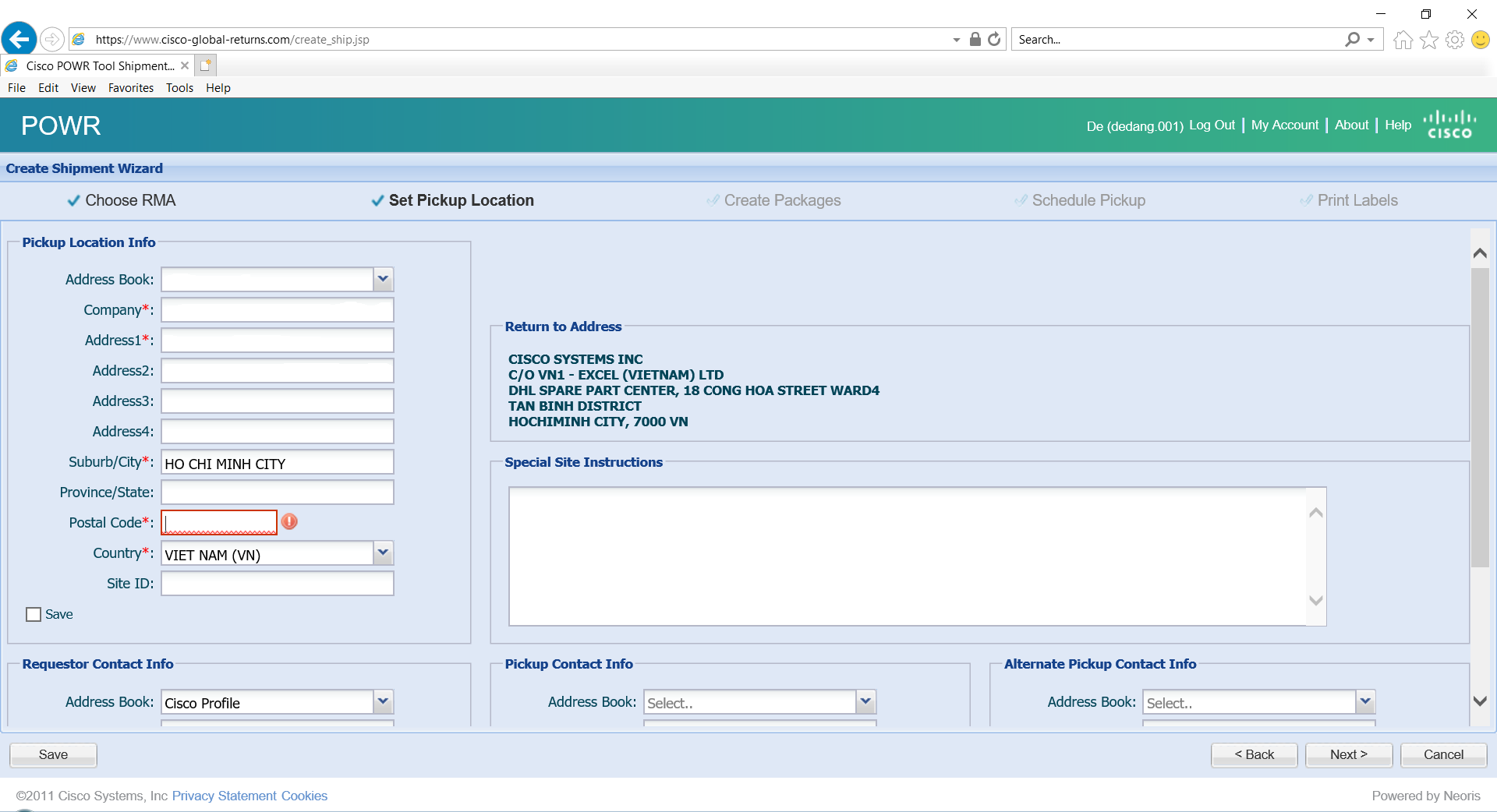Screen dimensions: 1497x812
Task: Click the Postal Code error warning icon
Action: [x=289, y=522]
